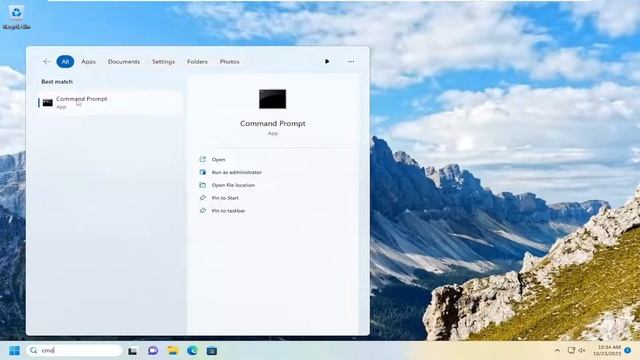
Task: Click the Pin to Start pin icon
Action: [x=202, y=198]
